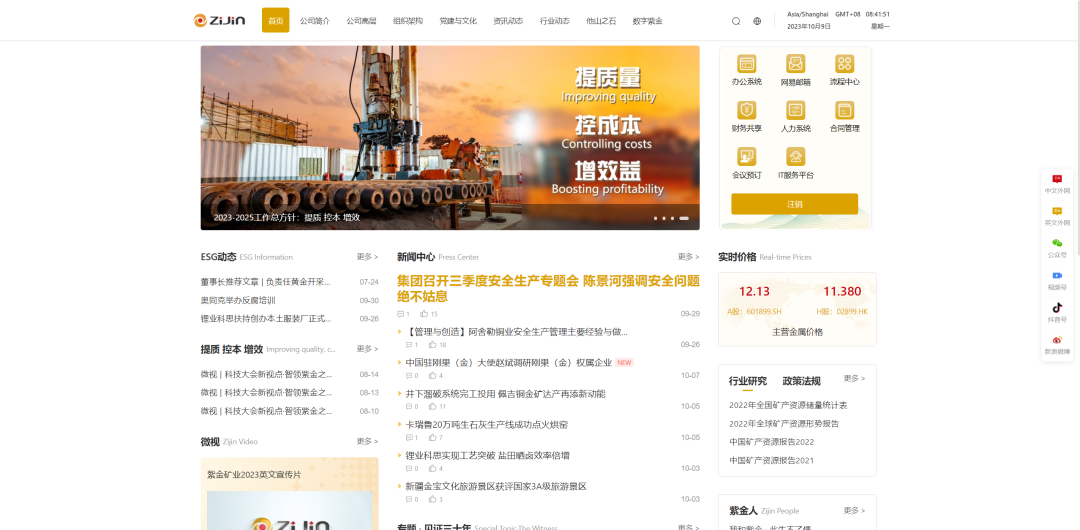Screen dimensions: 1080x530
Task: Click the 注销 logout button
Action: pos(794,204)
